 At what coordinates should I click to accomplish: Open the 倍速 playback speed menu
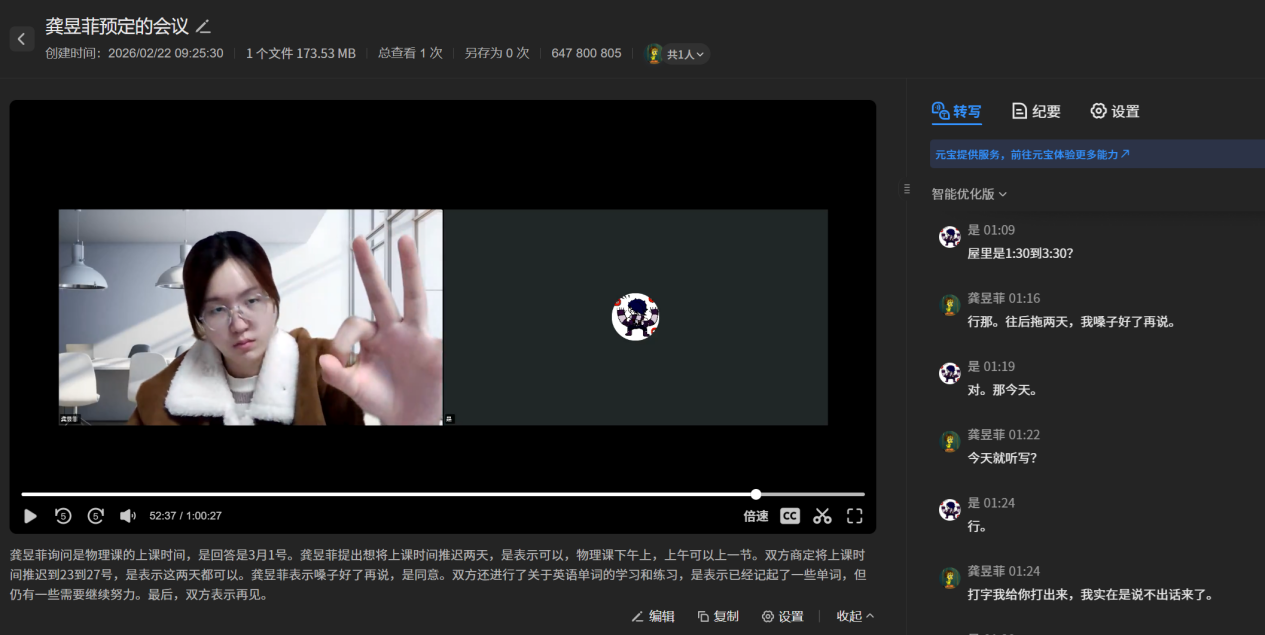[x=756, y=516]
